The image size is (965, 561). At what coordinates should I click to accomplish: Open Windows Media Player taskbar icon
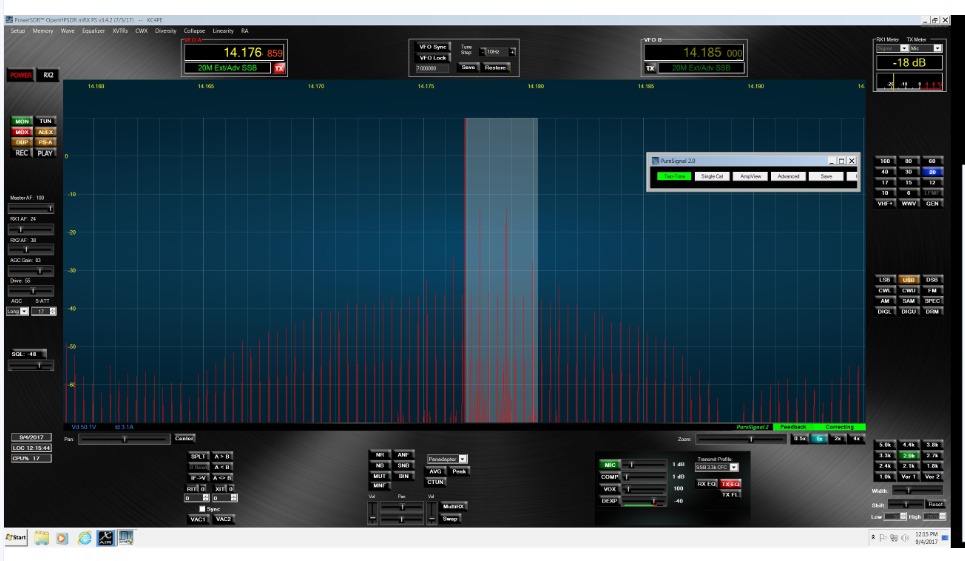62,538
